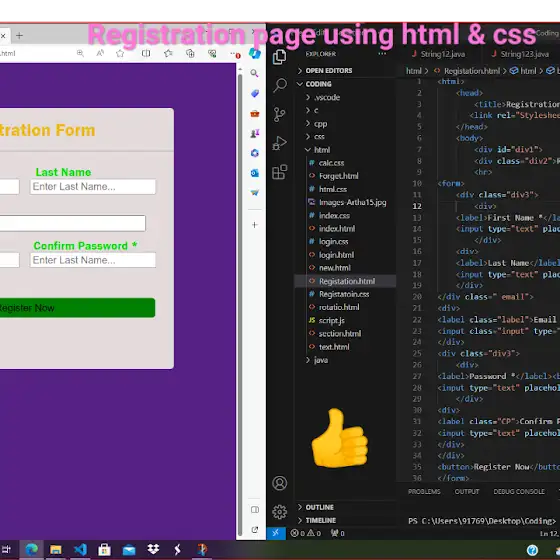Click the remote window indicator in status bar
Image resolution: width=560 pixels, height=560 pixels.
coord(276,533)
